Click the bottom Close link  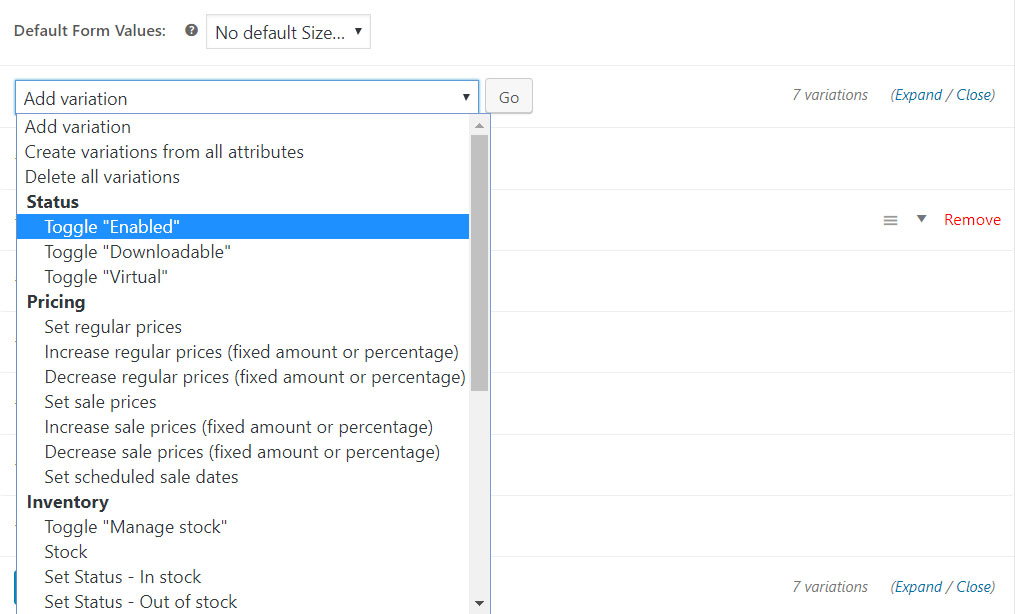pyautogui.click(x=974, y=587)
